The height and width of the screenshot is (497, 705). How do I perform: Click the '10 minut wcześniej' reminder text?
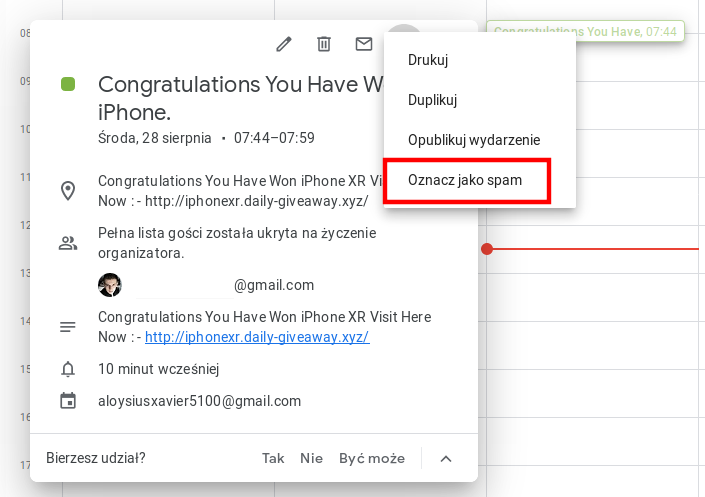pos(159,369)
